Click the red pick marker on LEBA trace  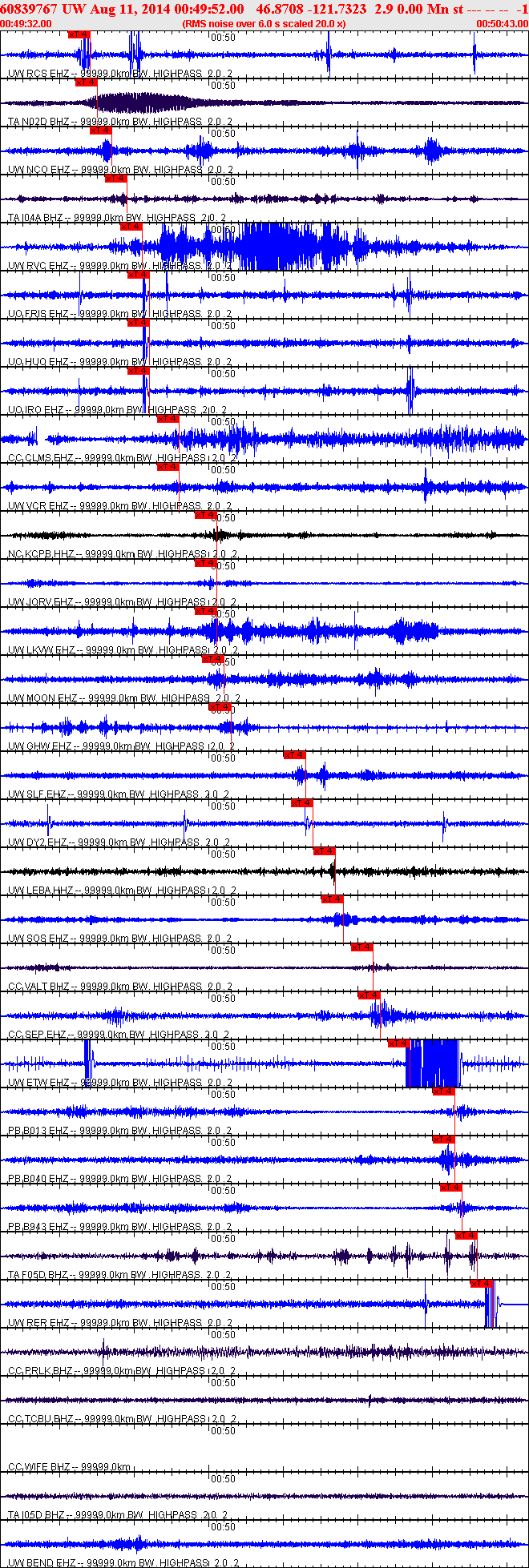coord(325,851)
